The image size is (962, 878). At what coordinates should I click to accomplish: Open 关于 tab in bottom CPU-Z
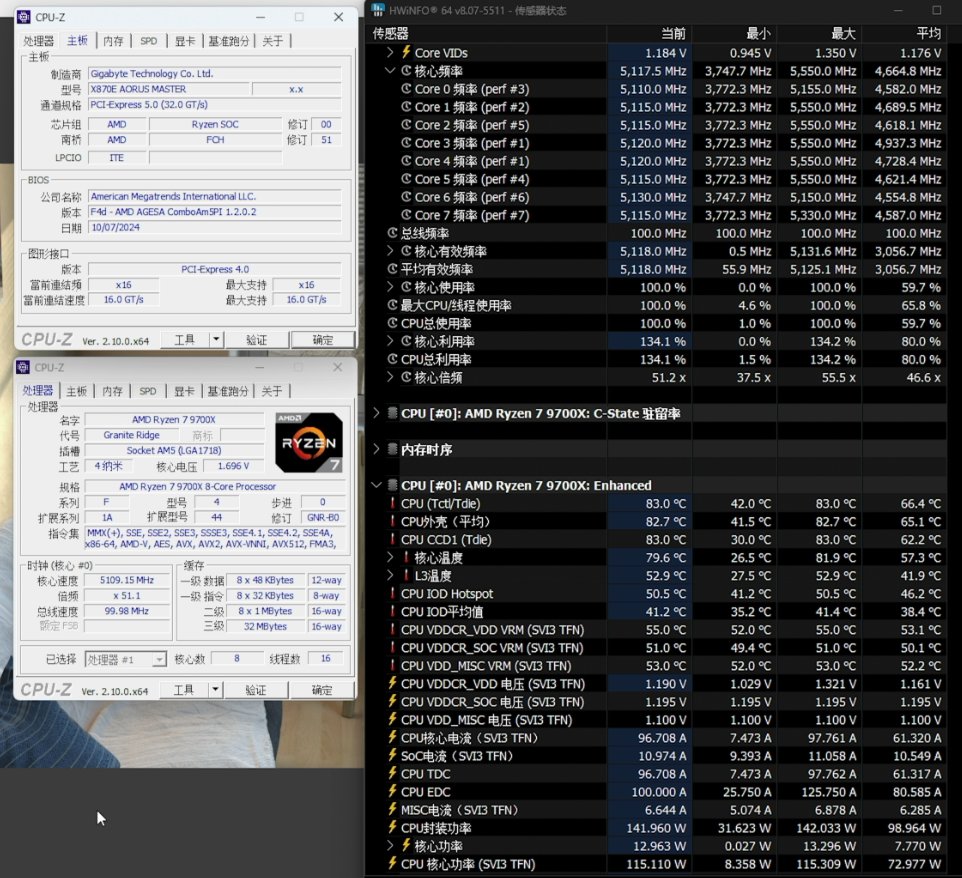[272, 391]
